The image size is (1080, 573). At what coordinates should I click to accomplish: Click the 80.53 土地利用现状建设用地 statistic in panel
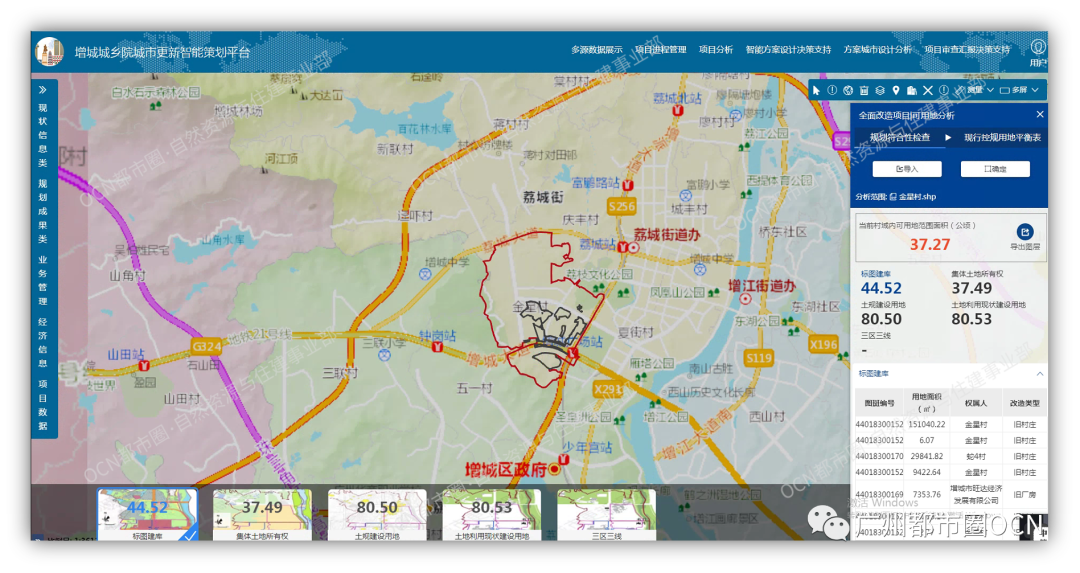971,319
